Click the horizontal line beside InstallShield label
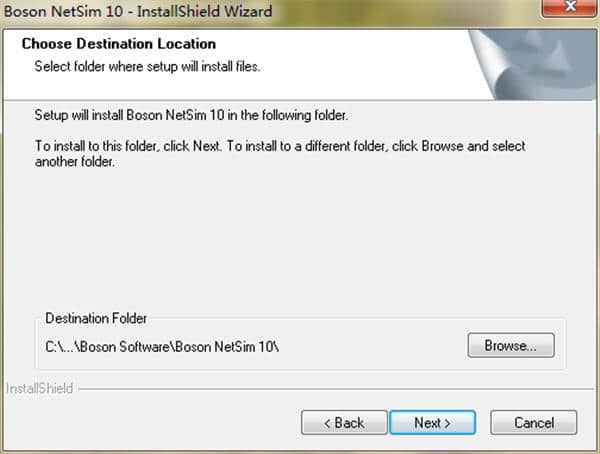Image resolution: width=600 pixels, height=454 pixels. click(330, 388)
